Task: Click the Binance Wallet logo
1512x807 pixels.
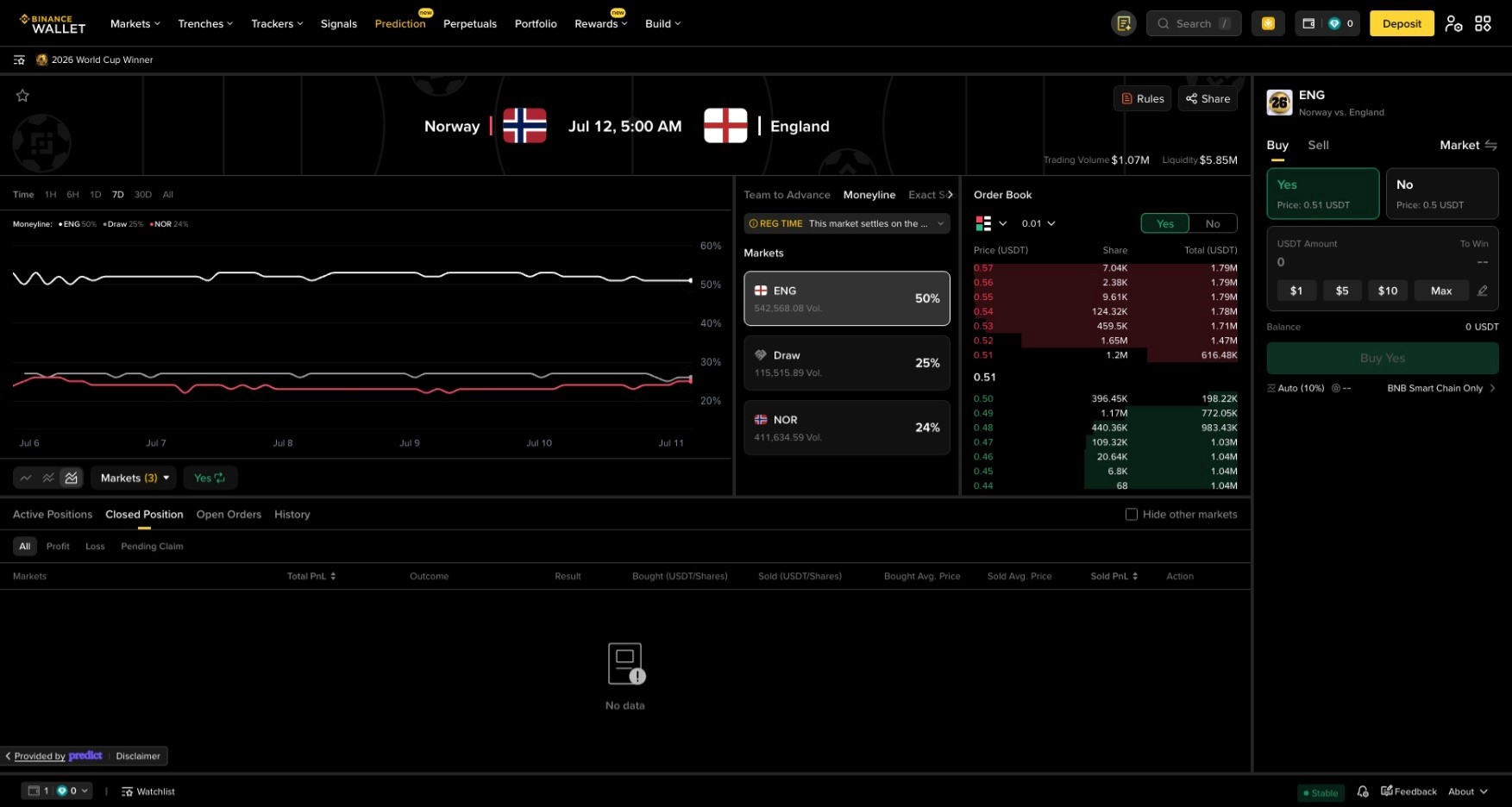Action: [53, 23]
